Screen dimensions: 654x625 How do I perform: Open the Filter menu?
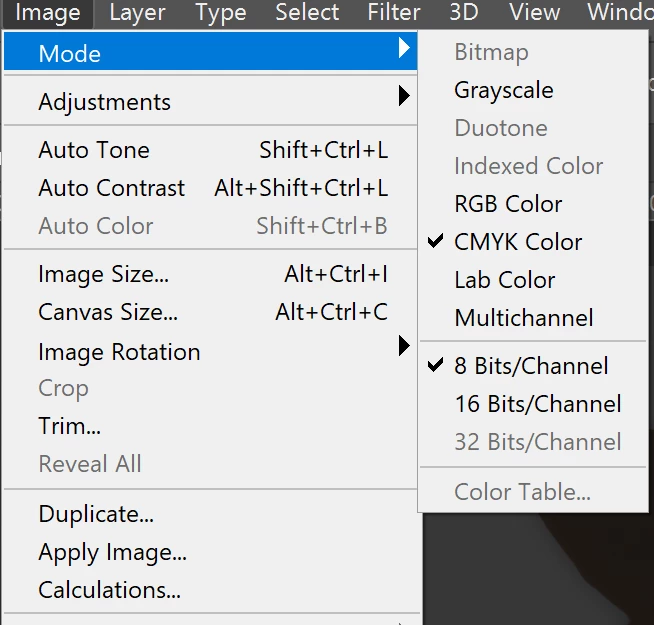tap(393, 13)
